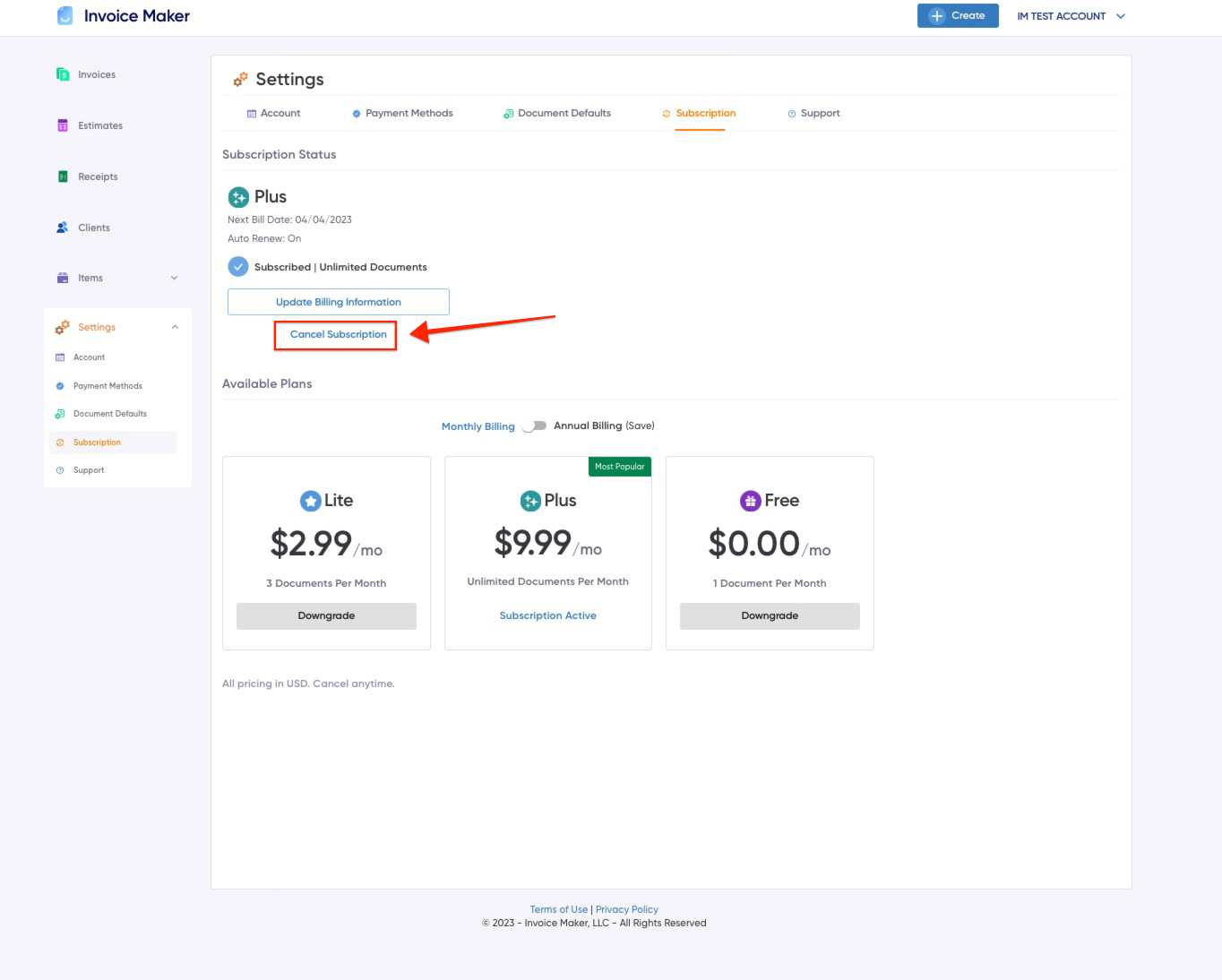This screenshot has height=980, width=1222.
Task: Open Support in sidebar submenu
Action: pos(89,470)
